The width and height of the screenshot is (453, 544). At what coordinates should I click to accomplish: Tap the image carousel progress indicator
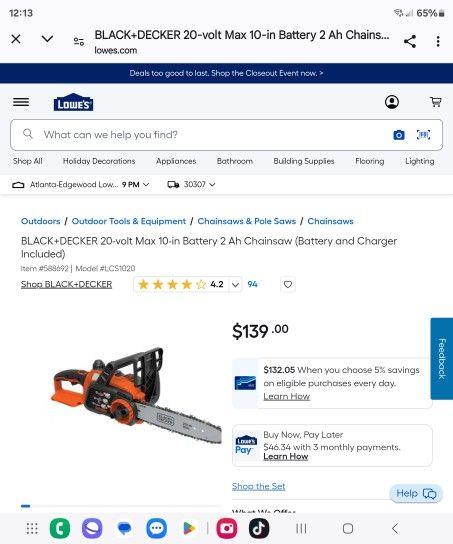coord(26,506)
